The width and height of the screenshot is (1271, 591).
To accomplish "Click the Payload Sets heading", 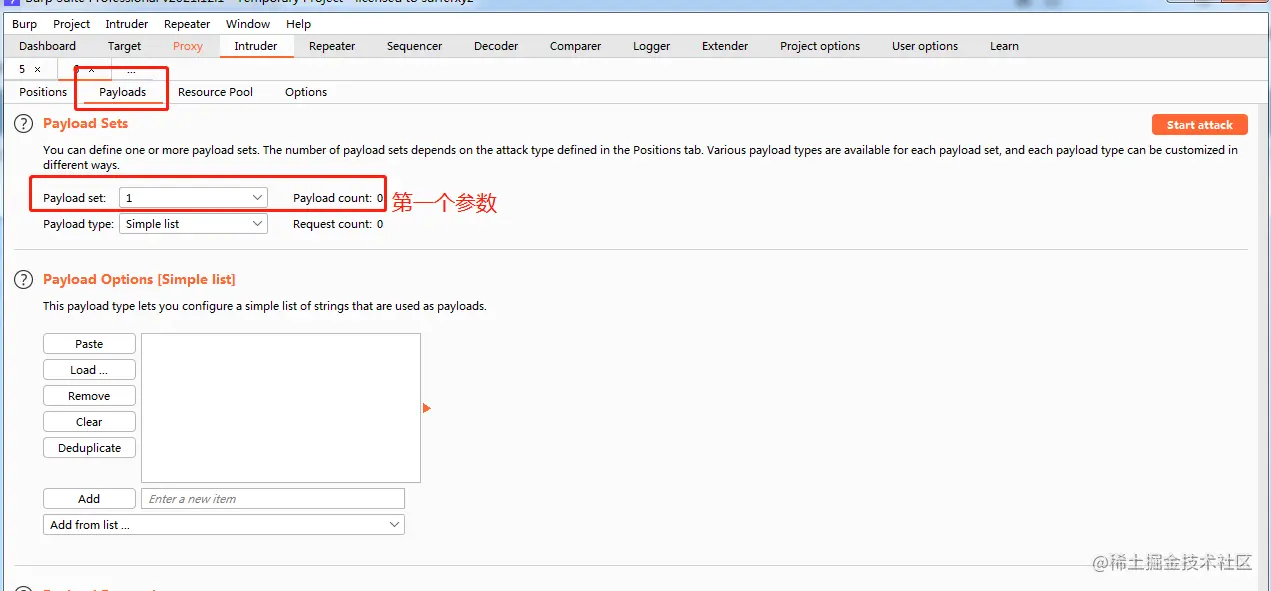I will coord(86,124).
